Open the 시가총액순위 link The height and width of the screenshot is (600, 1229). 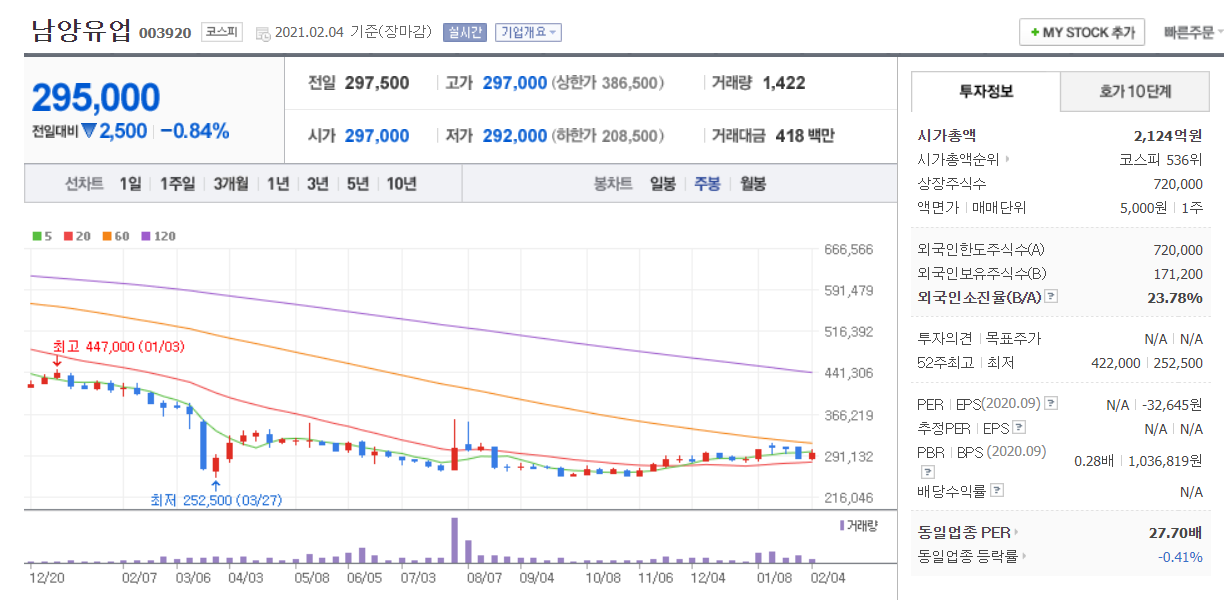pyautogui.click(x=963, y=159)
